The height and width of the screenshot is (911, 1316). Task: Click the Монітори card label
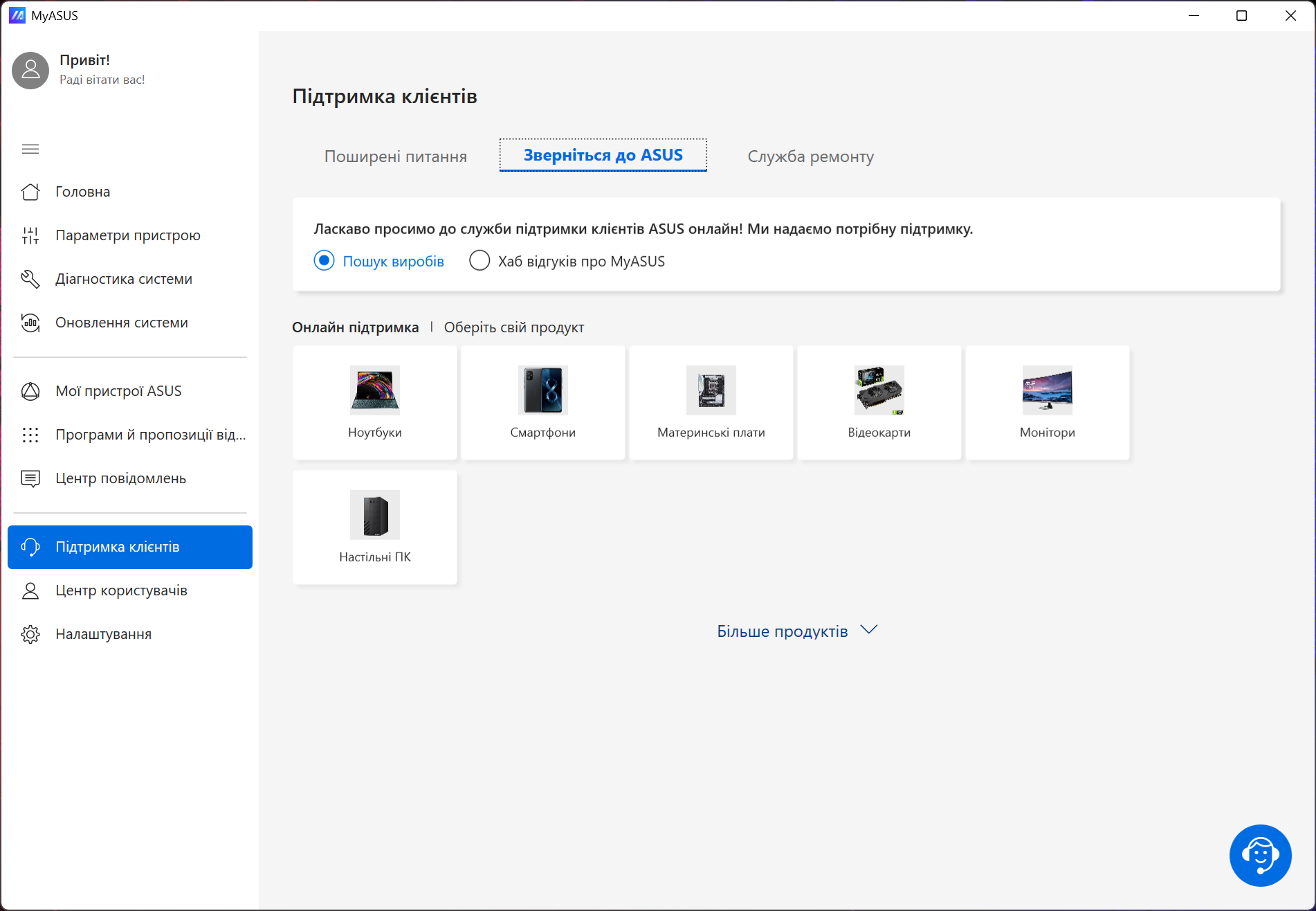click(1048, 433)
